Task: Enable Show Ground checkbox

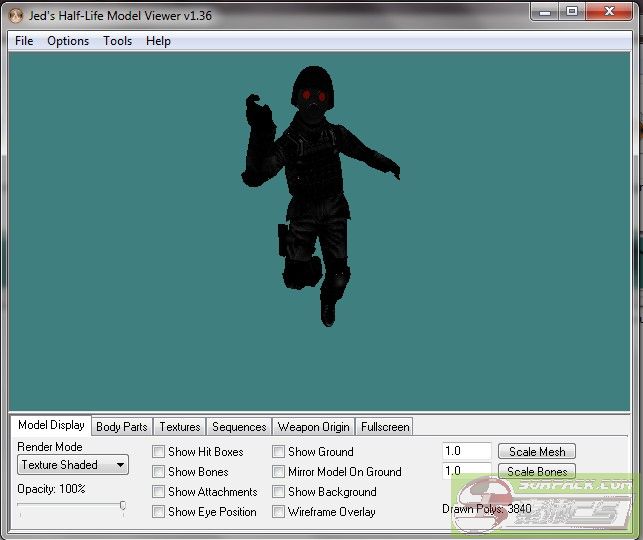Action: click(278, 452)
